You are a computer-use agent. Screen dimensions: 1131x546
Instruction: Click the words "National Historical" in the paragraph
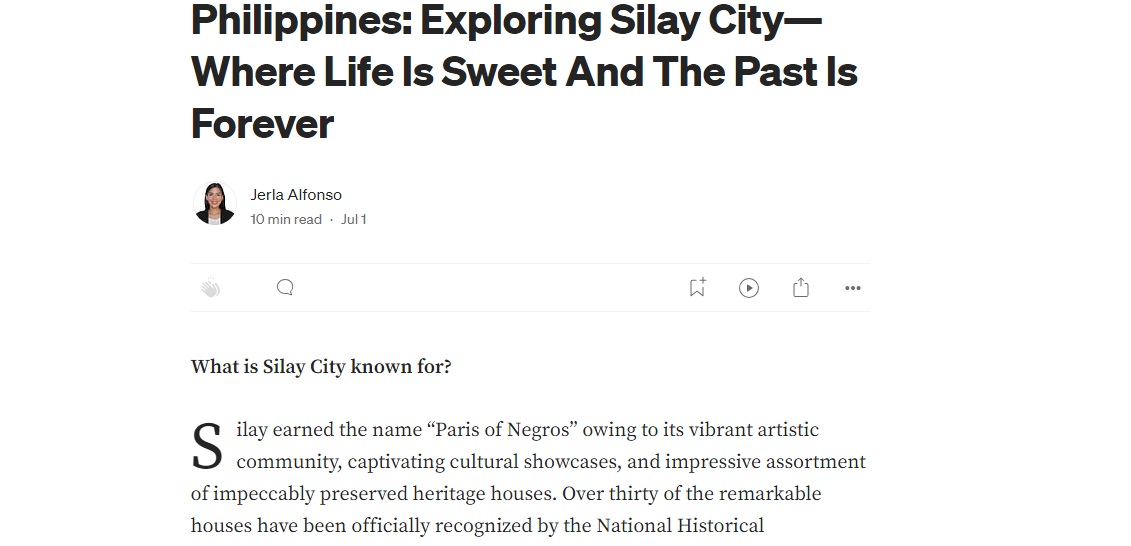(x=680, y=526)
